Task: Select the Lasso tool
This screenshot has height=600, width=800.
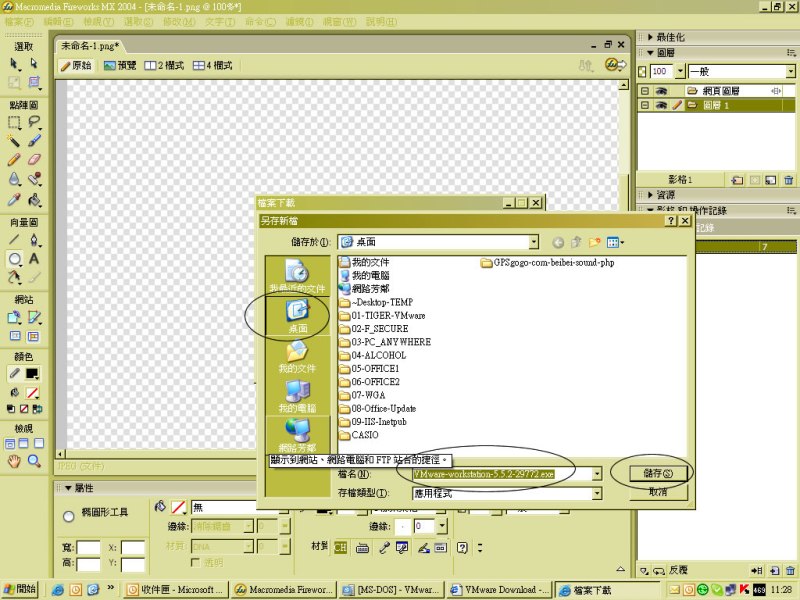Action: click(x=34, y=122)
